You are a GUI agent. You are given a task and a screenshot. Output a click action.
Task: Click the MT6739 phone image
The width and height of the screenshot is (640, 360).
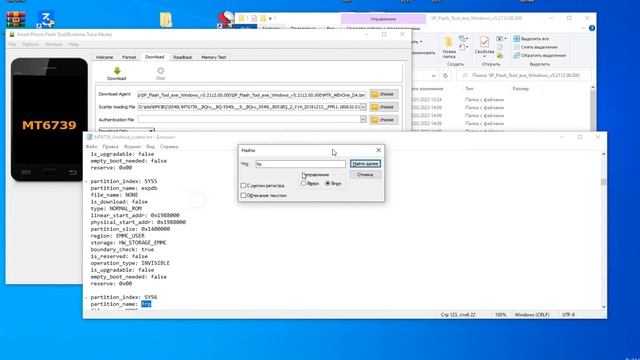(49, 120)
